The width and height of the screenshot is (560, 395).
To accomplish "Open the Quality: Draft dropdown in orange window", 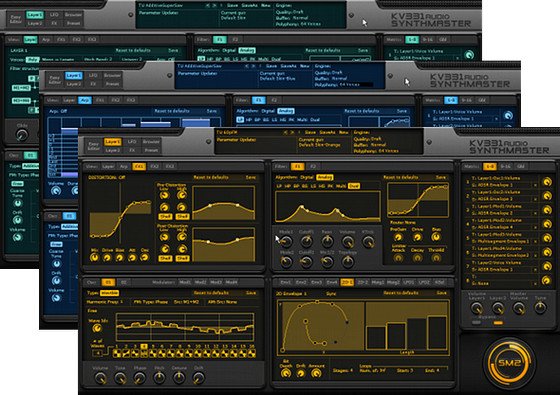I will coord(368,139).
